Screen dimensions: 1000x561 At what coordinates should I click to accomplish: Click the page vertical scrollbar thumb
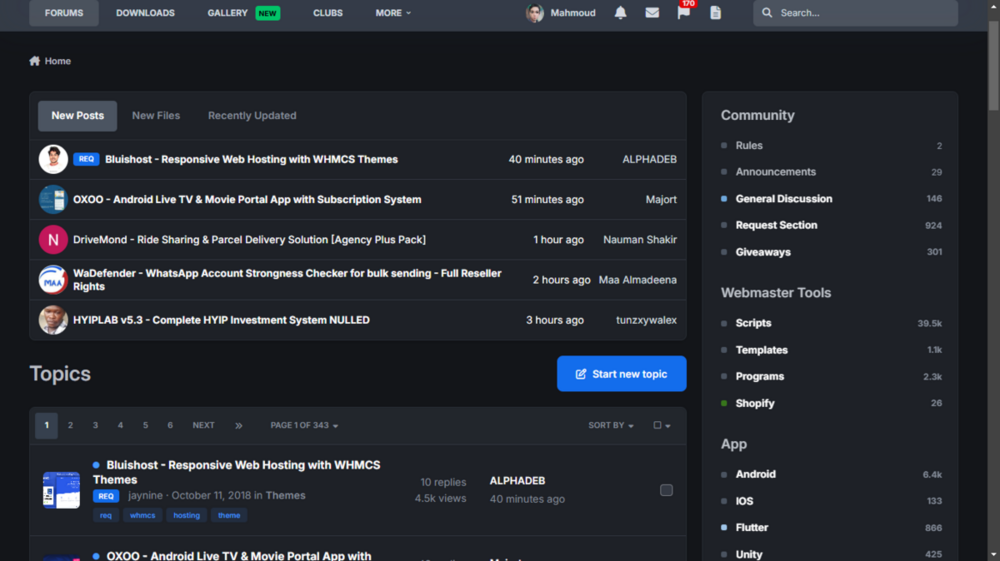994,66
